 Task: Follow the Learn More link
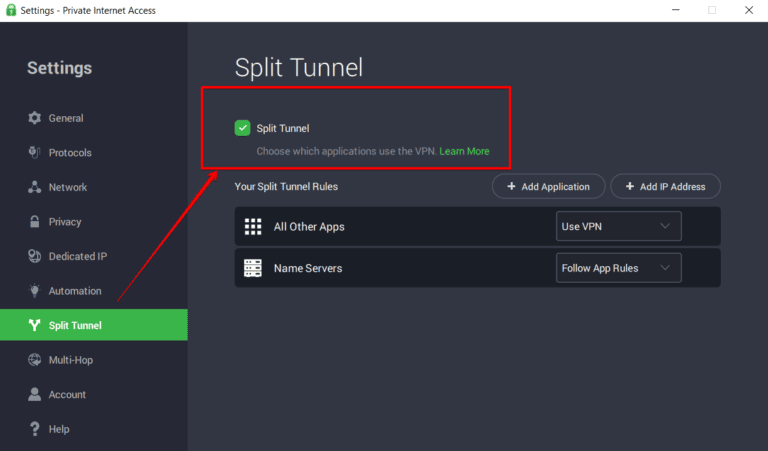pos(464,151)
